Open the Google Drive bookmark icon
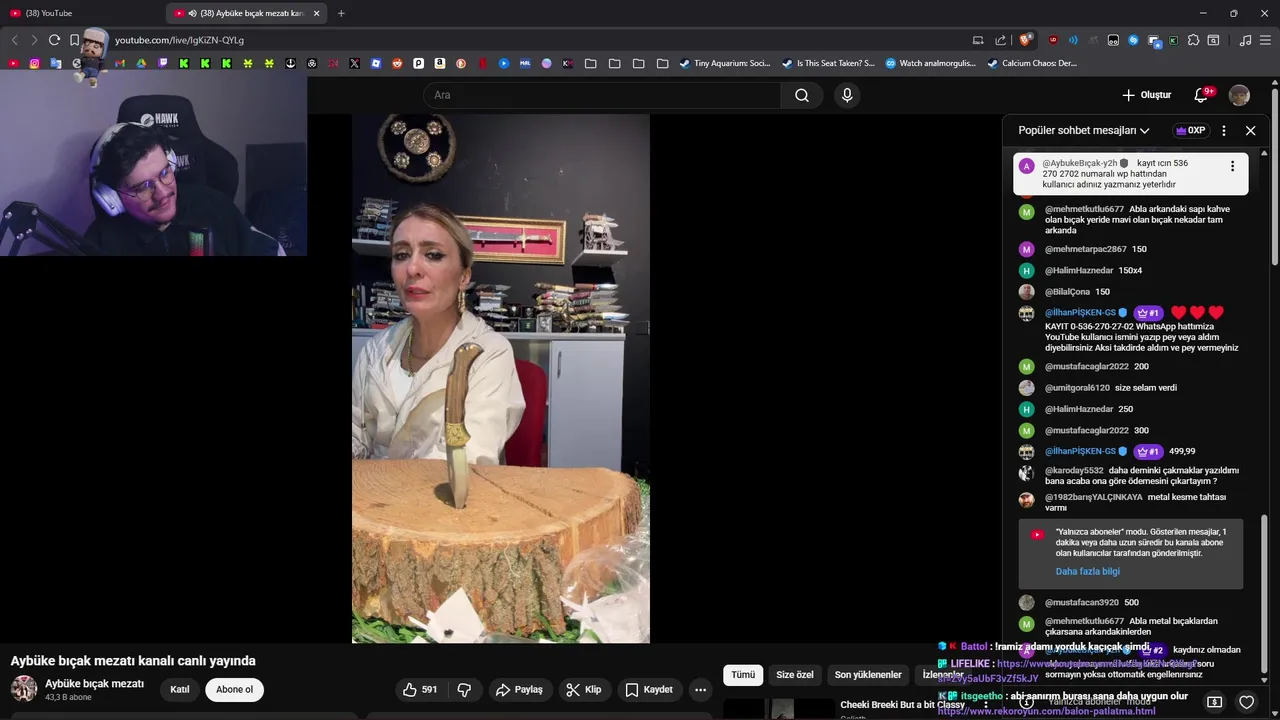Image resolution: width=1280 pixels, height=720 pixels. (141, 63)
